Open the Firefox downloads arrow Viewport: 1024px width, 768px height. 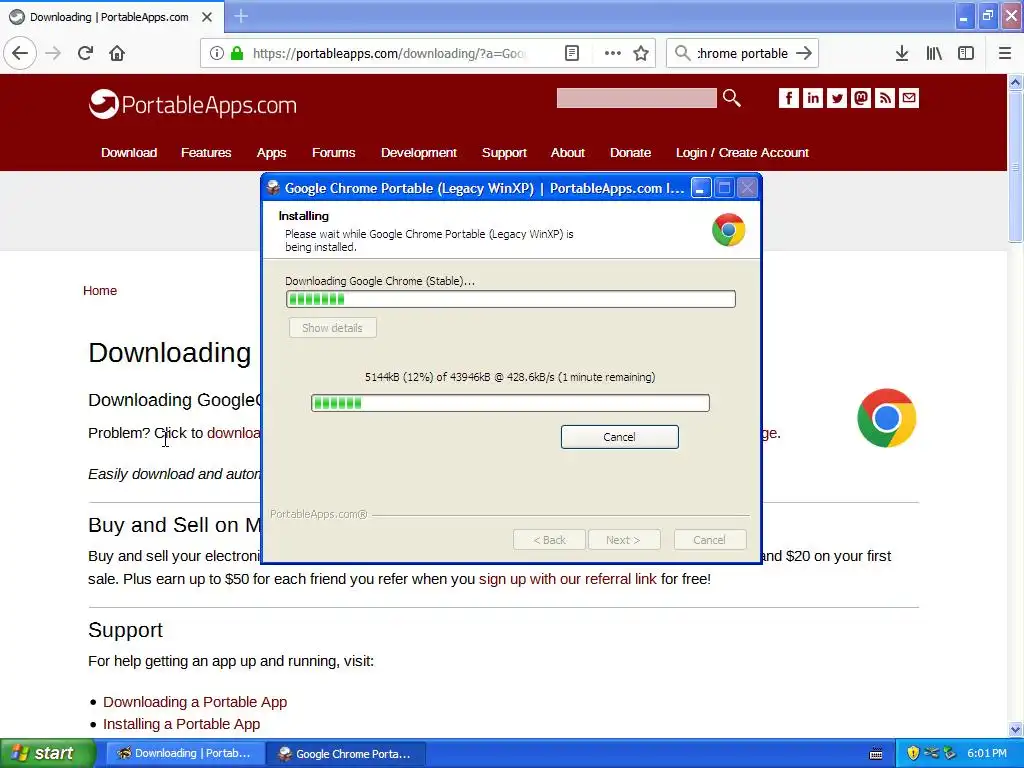point(902,53)
